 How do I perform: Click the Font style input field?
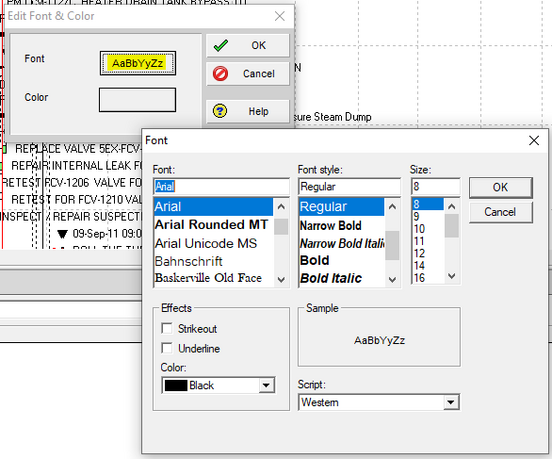[349, 187]
